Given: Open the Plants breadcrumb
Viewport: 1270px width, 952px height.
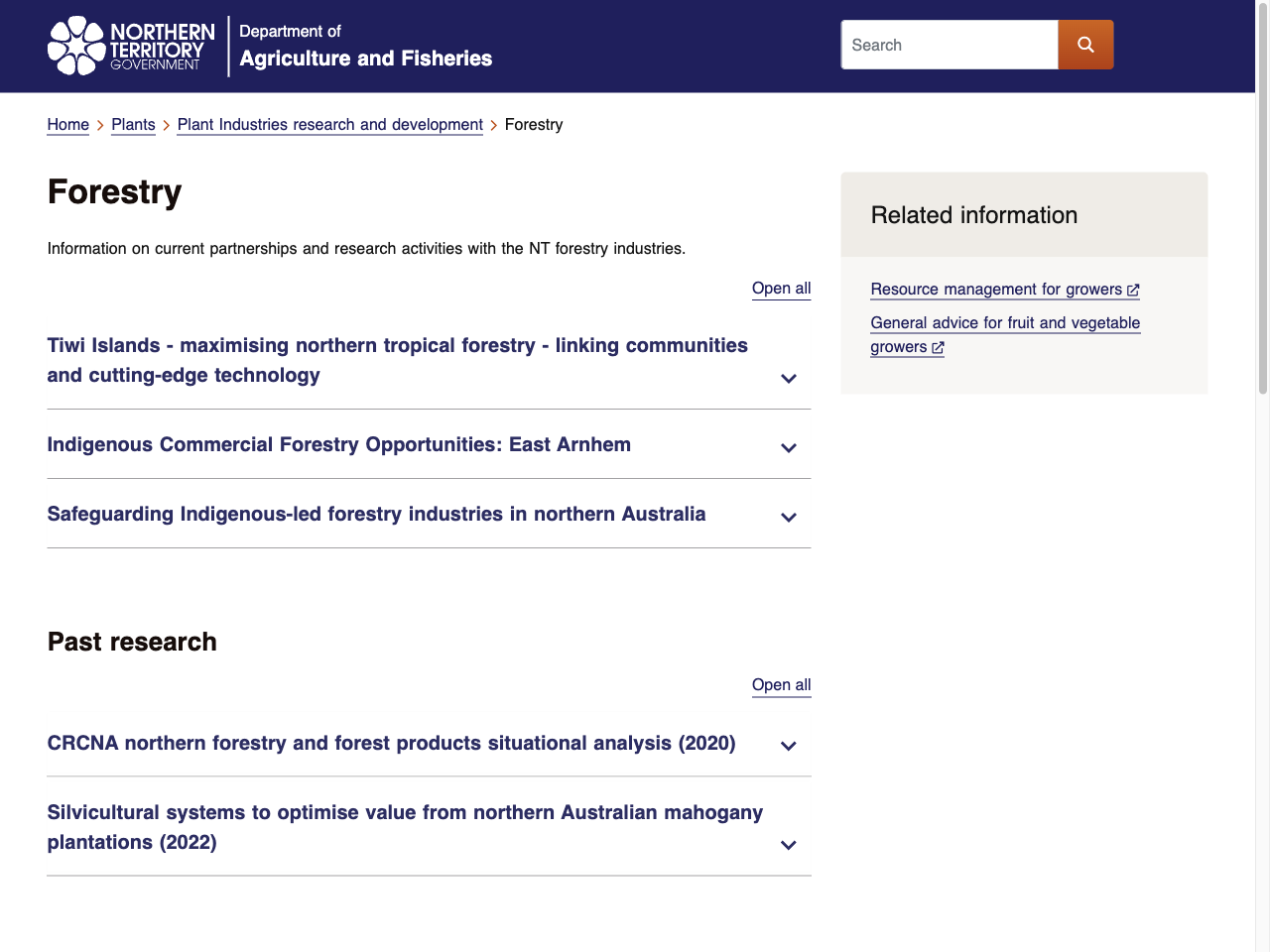Looking at the screenshot, I should (x=133, y=125).
